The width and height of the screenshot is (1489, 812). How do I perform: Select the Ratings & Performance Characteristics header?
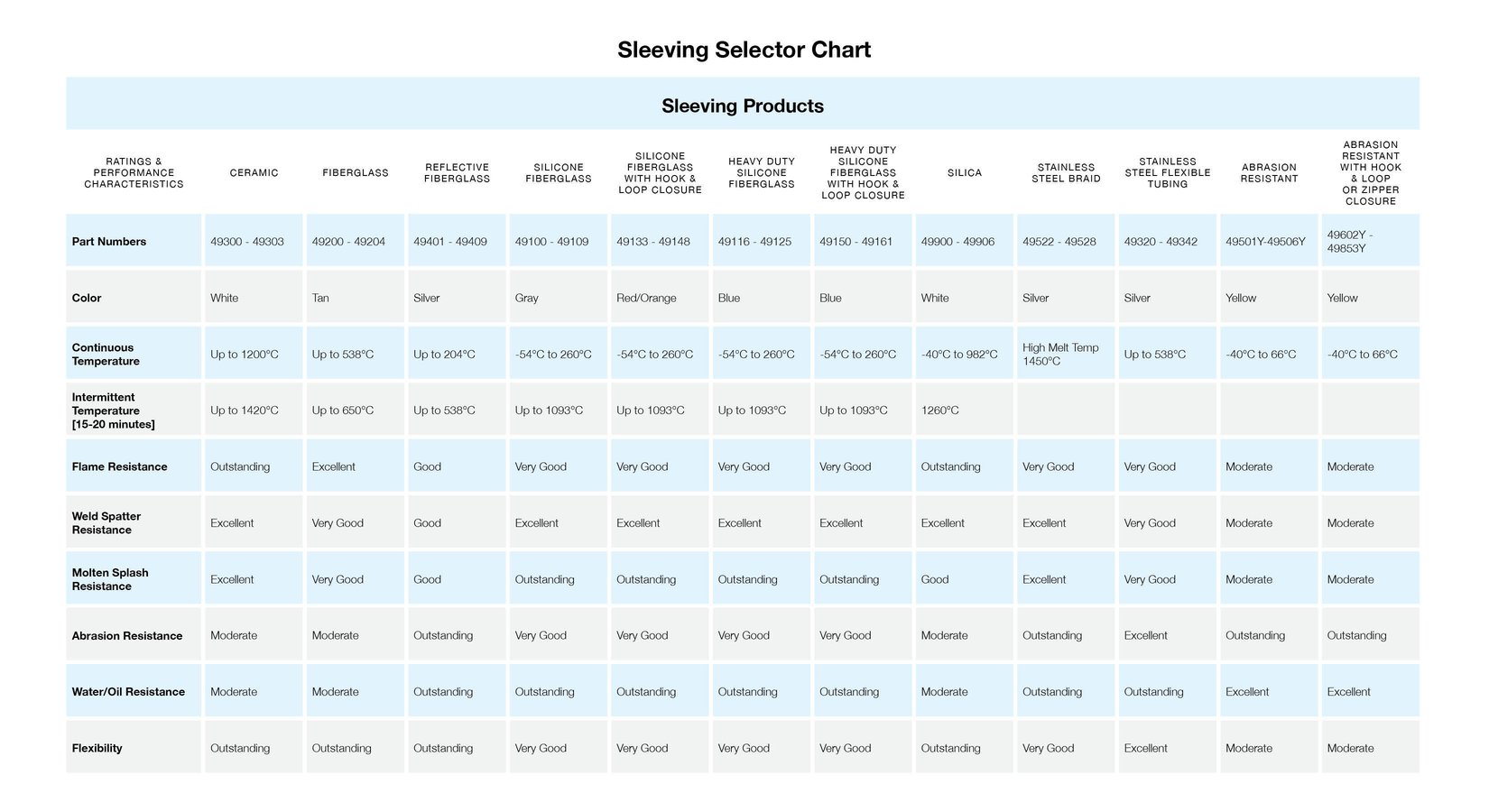[x=134, y=172]
